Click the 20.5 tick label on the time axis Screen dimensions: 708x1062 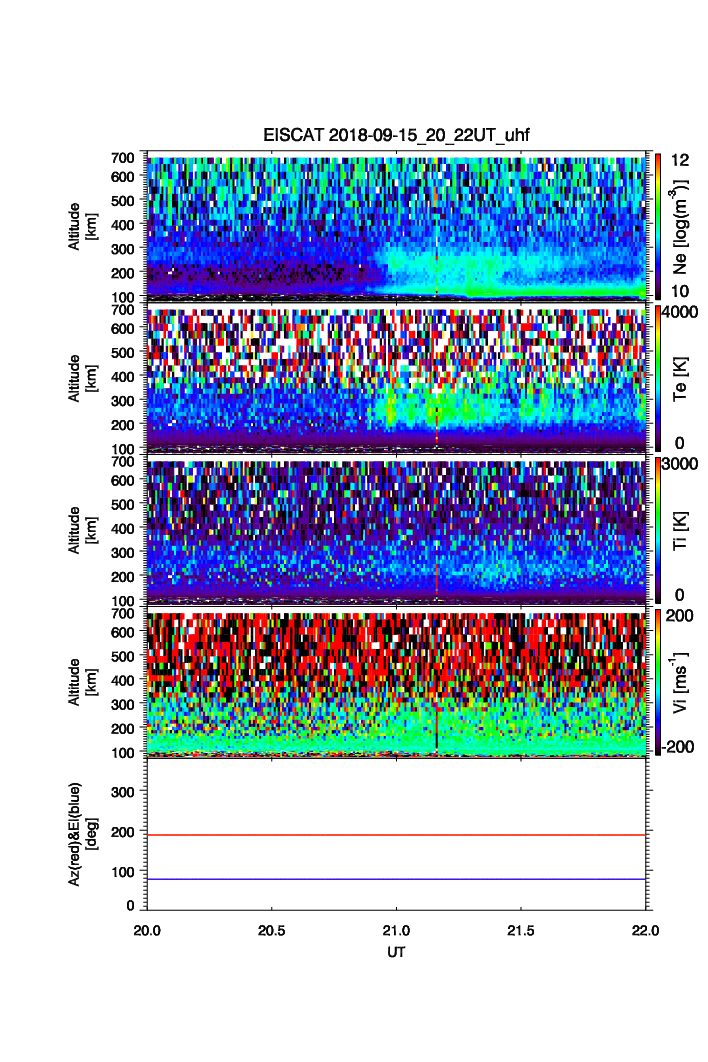[272, 930]
